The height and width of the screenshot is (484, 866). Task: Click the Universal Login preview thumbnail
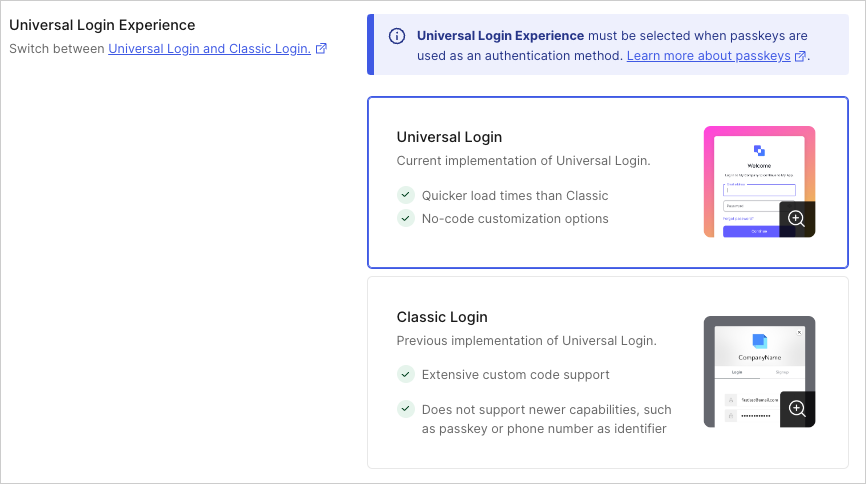(x=759, y=182)
